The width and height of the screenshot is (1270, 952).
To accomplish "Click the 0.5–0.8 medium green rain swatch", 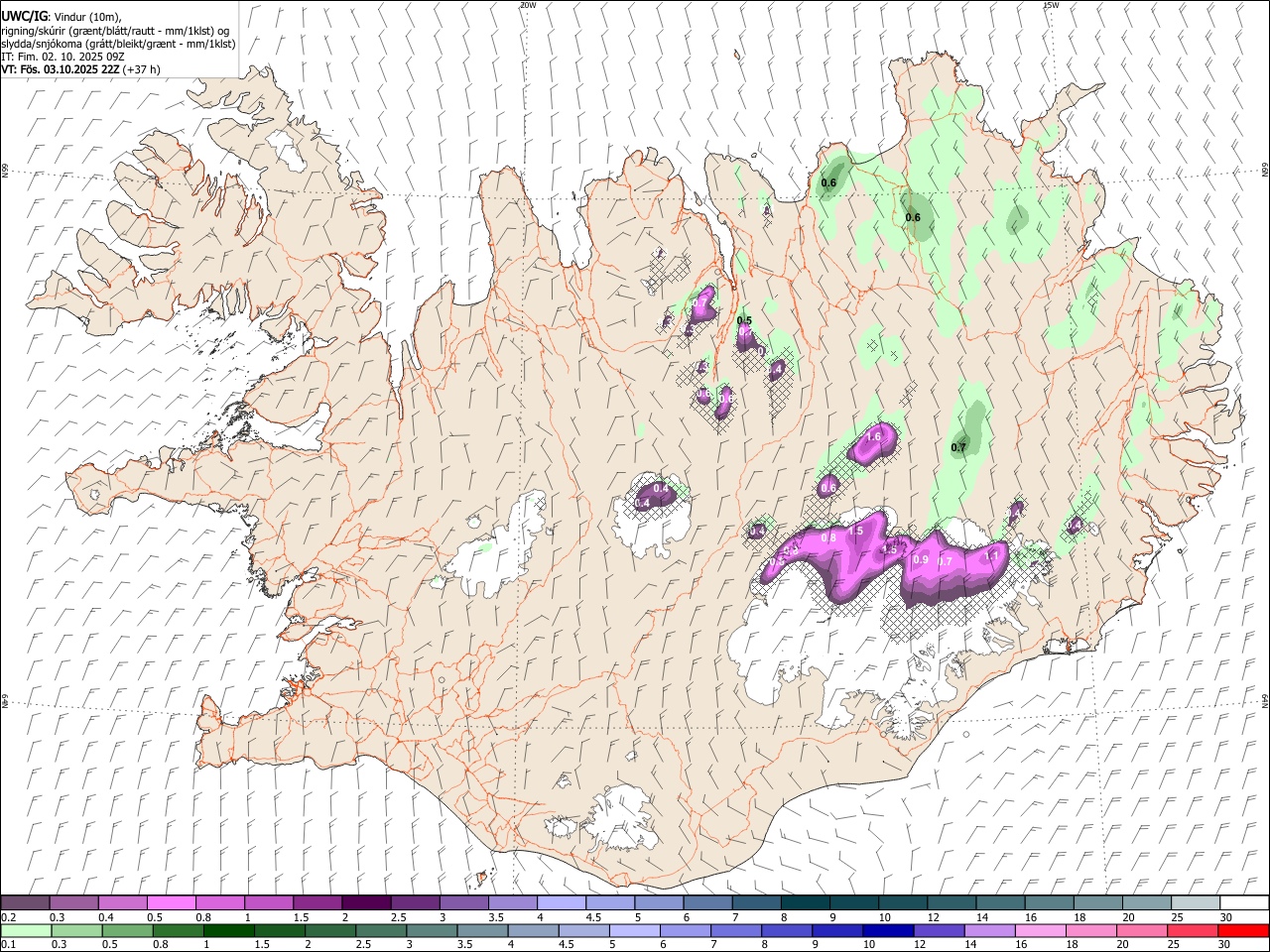I will click(128, 930).
